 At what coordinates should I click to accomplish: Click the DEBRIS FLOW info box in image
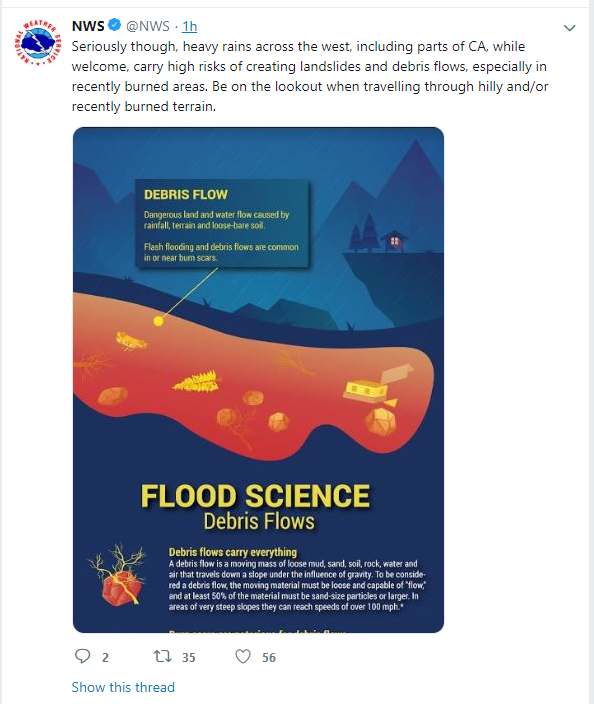(222, 224)
